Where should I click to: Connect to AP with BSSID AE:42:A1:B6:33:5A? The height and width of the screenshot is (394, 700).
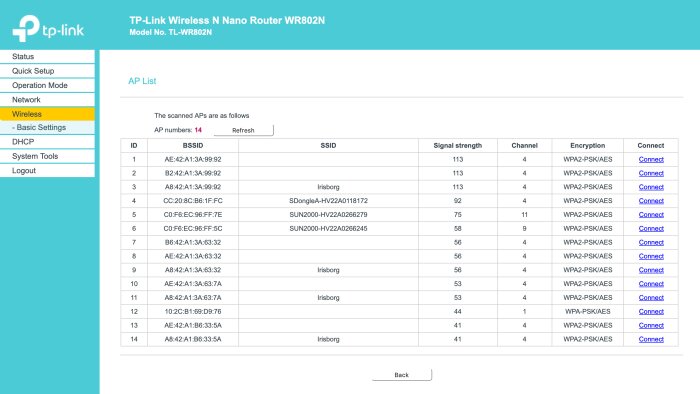tap(651, 325)
